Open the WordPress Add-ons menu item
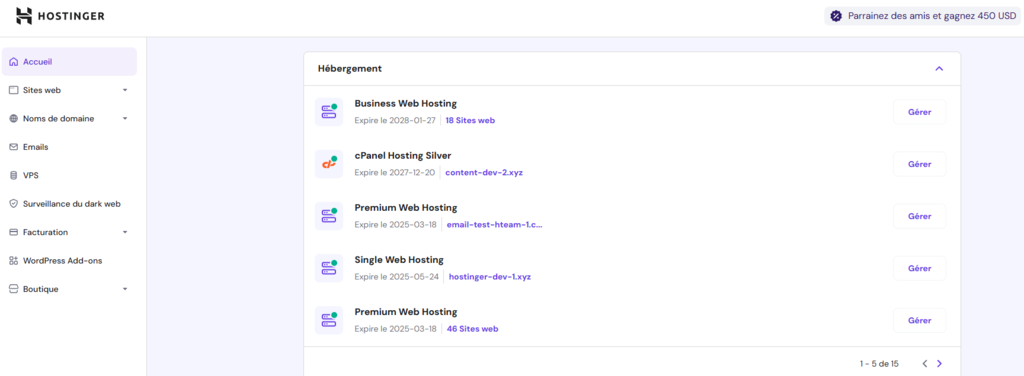Screen dimensions: 1024x376 click(x=69, y=260)
